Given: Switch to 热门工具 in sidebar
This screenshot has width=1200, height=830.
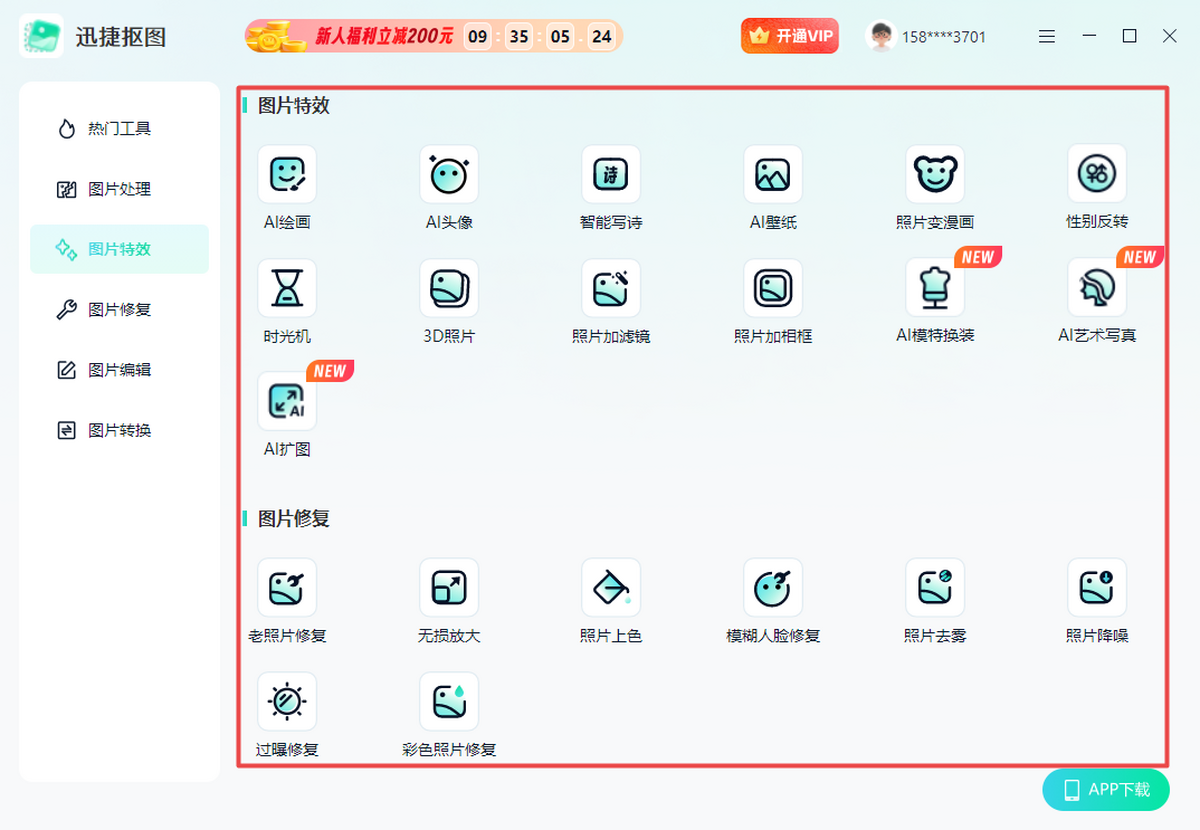Looking at the screenshot, I should 119,129.
